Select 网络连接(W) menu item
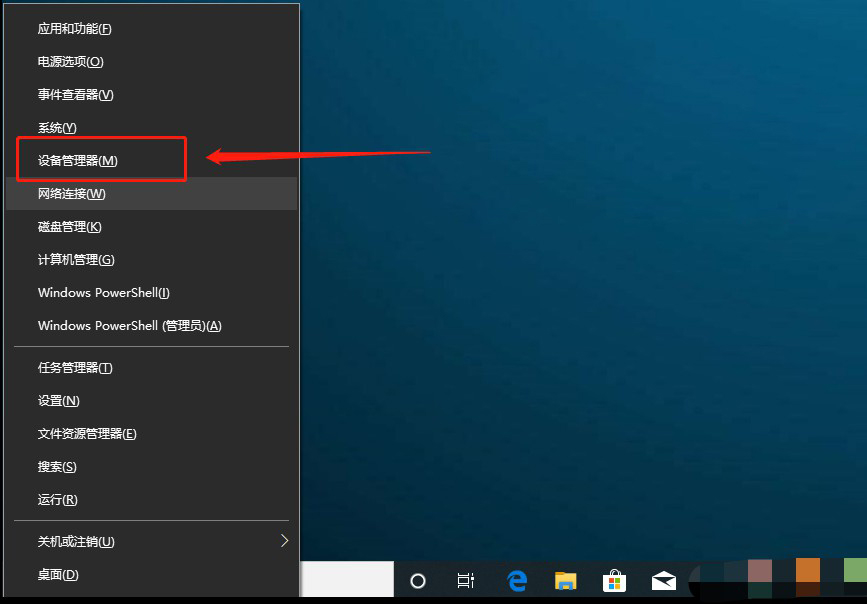This screenshot has width=867, height=604. (x=72, y=194)
